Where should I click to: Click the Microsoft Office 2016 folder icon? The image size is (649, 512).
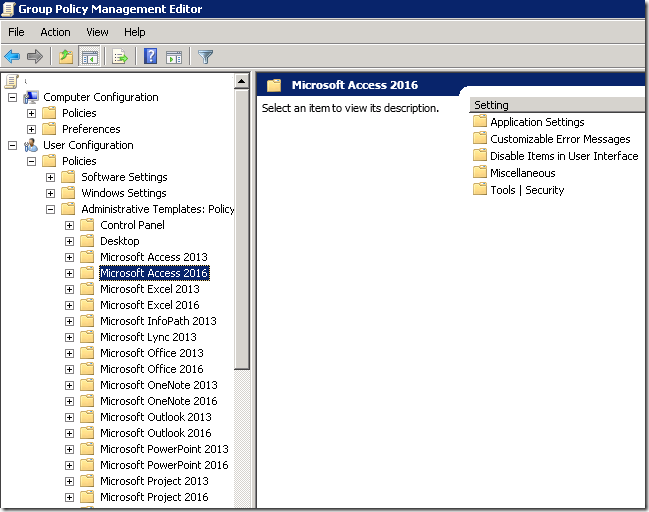(x=87, y=369)
